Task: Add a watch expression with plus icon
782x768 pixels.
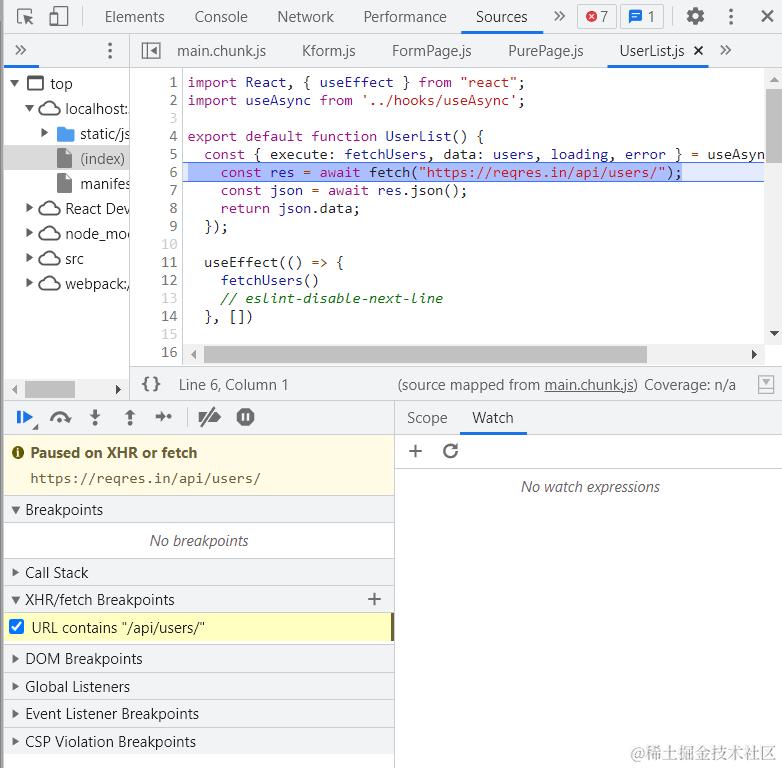Action: 415,451
